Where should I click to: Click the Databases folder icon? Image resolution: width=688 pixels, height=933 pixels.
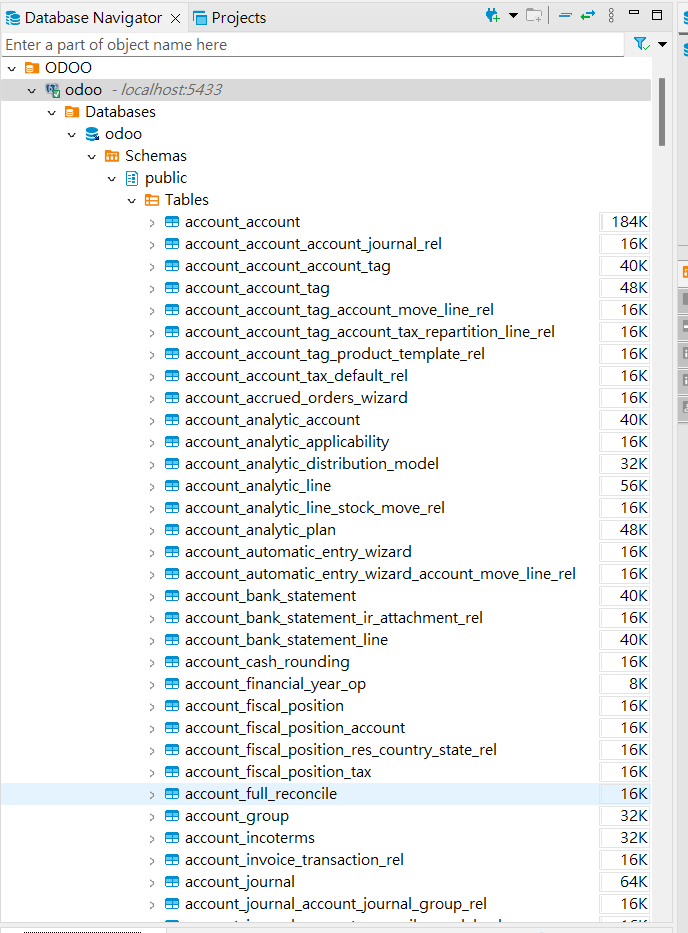72,112
